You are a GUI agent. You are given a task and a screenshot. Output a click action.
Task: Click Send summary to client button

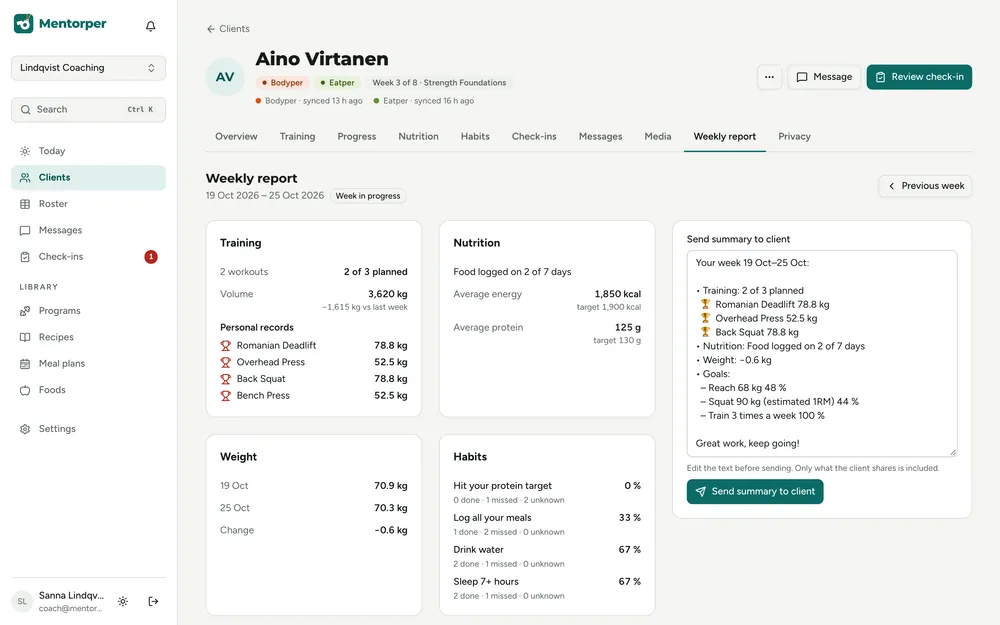click(x=755, y=492)
